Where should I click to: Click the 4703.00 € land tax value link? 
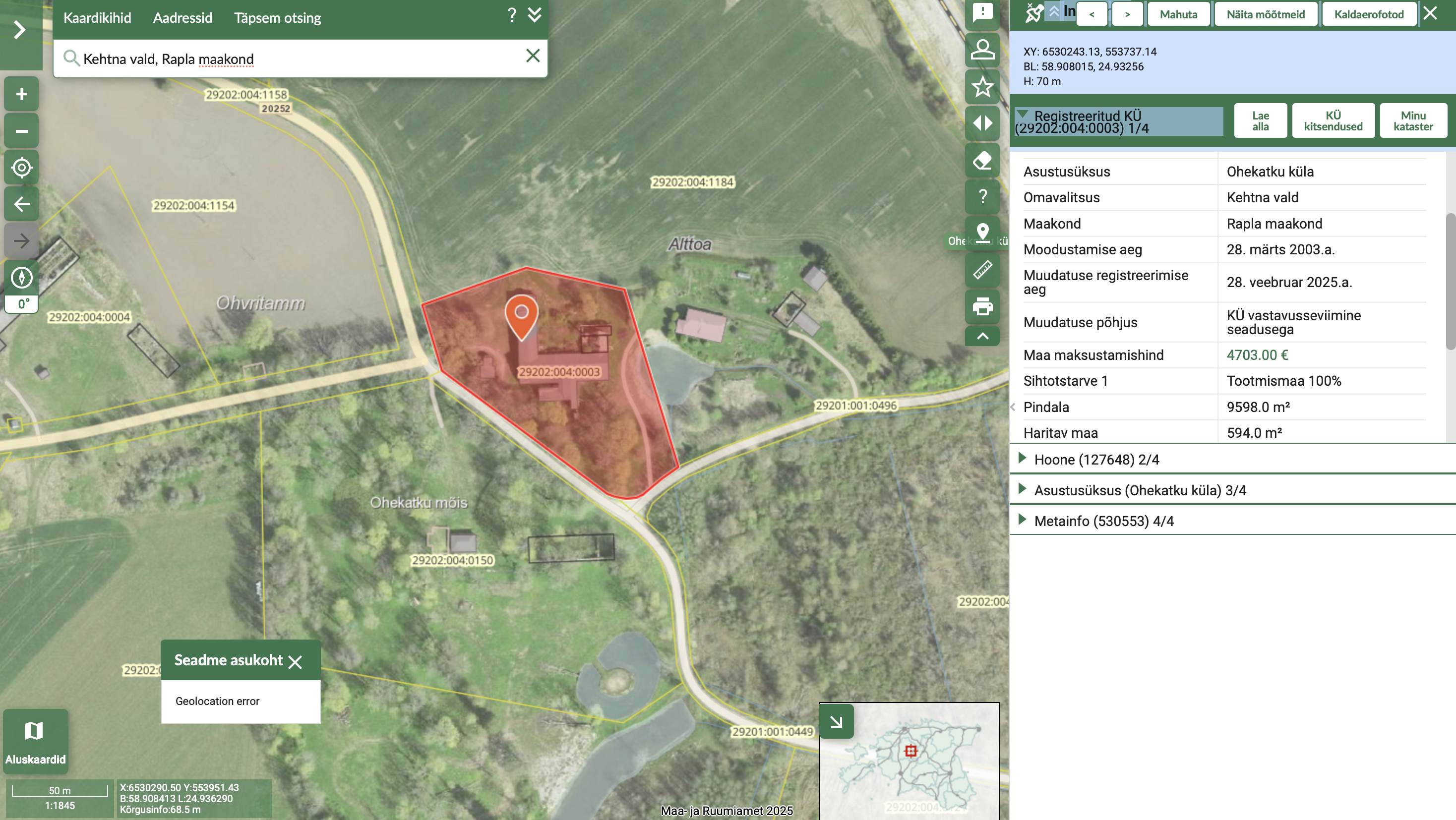pyautogui.click(x=1257, y=355)
